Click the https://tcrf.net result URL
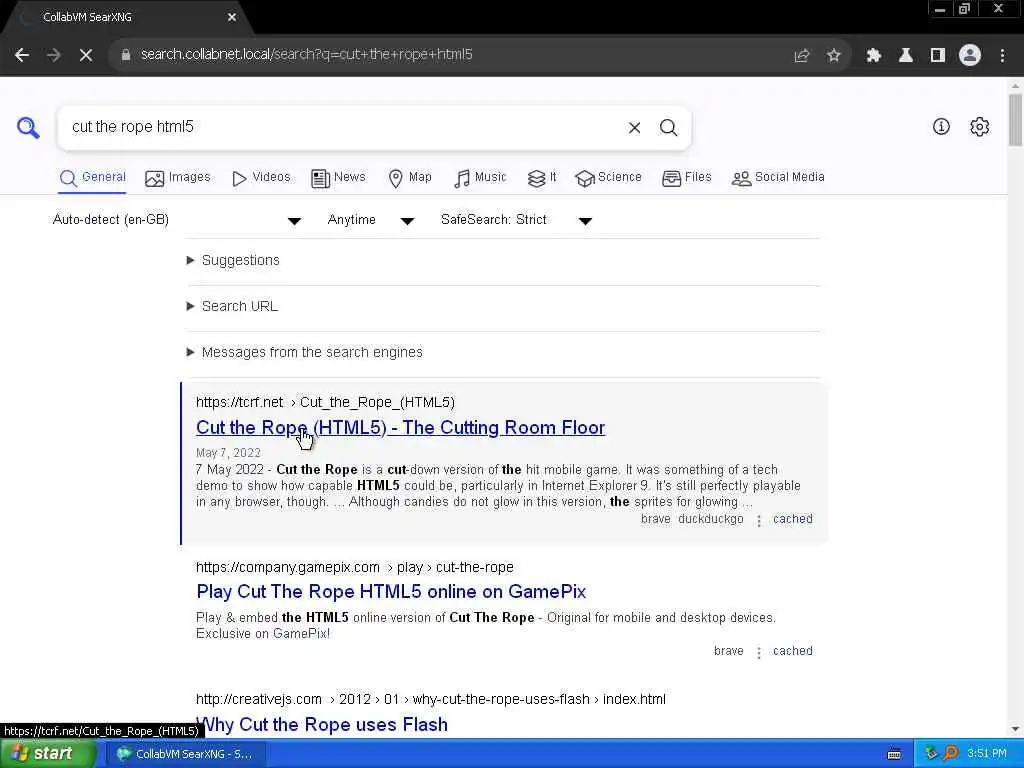Screen dimensions: 1024x768 pyautogui.click(x=325, y=402)
